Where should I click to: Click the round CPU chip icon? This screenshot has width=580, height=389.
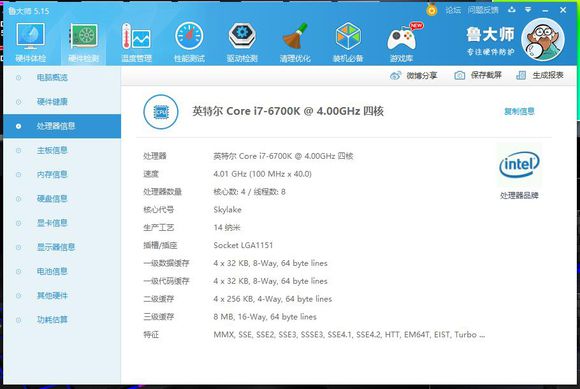pos(161,112)
